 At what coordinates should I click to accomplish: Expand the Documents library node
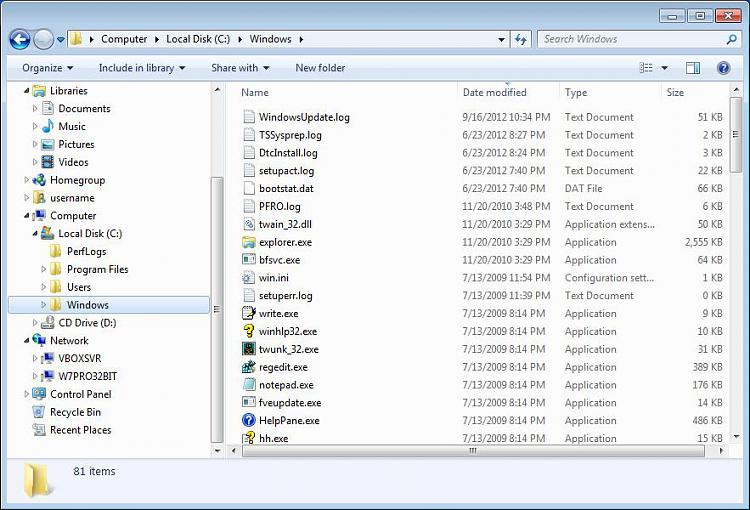[x=34, y=109]
